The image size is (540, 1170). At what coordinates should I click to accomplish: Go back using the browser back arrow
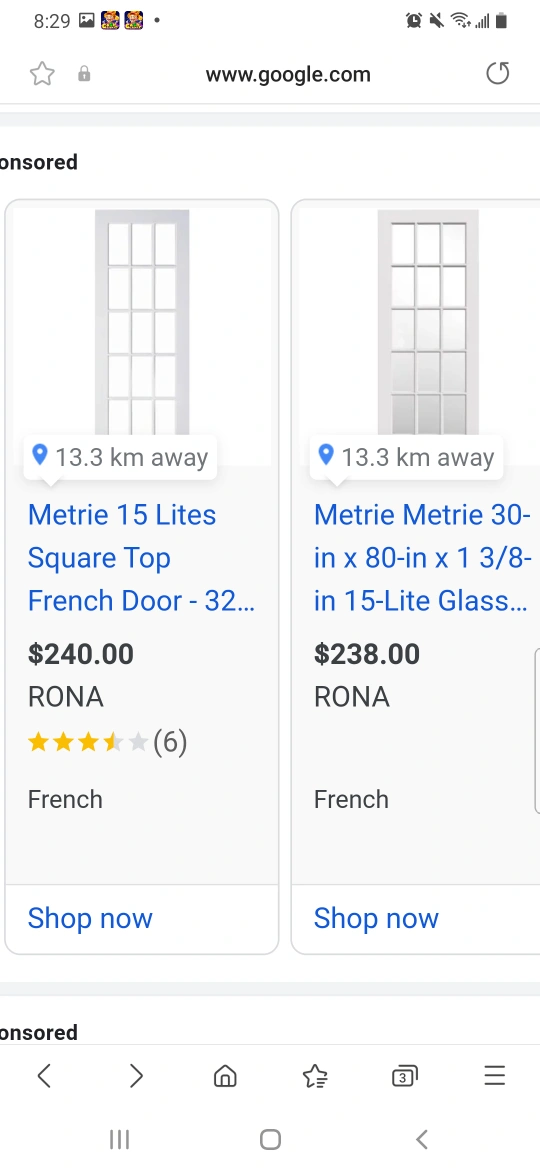tap(44, 1075)
